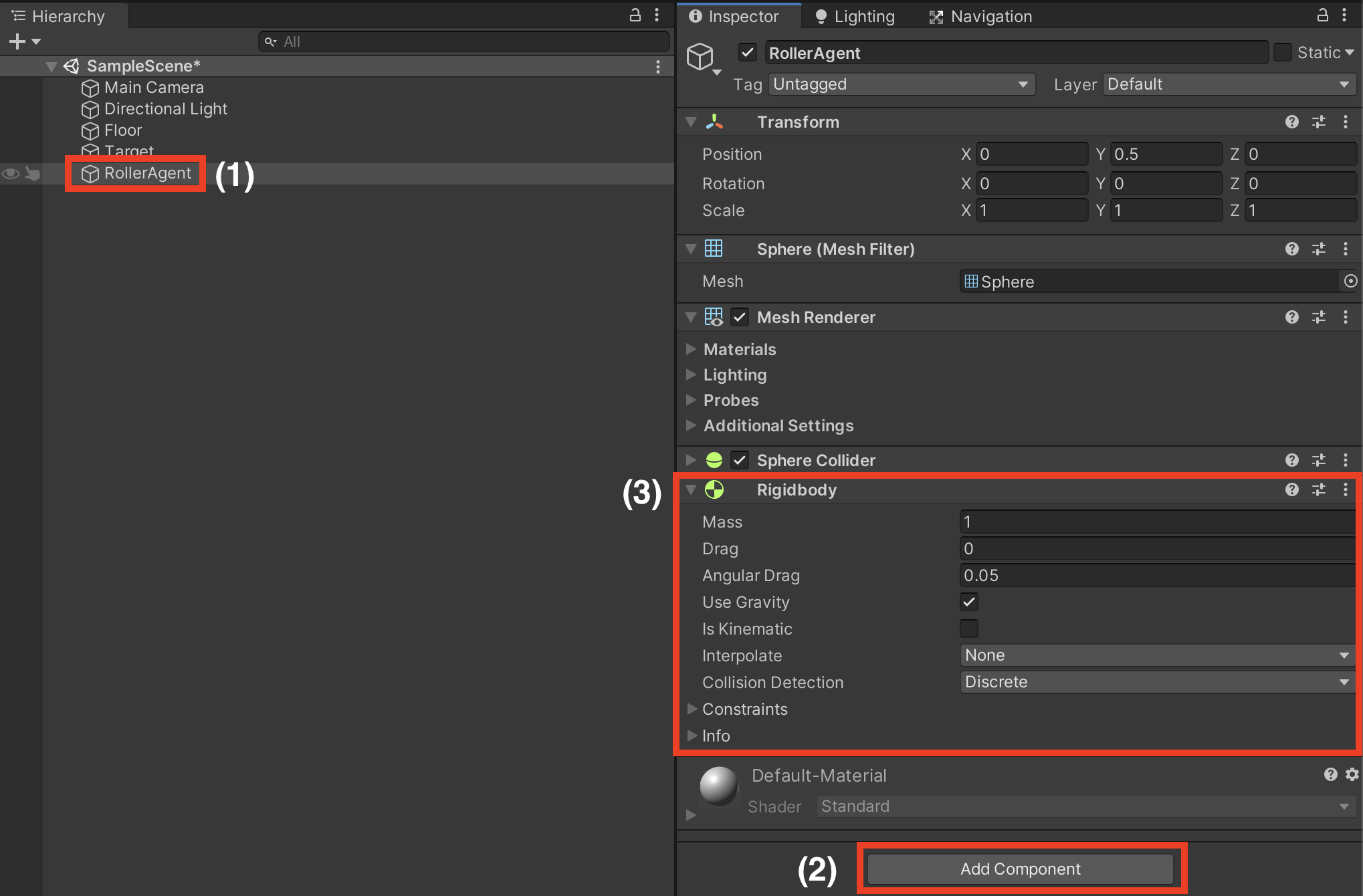Image resolution: width=1363 pixels, height=896 pixels.
Task: Toggle the Static checkbox
Action: coord(1282,52)
